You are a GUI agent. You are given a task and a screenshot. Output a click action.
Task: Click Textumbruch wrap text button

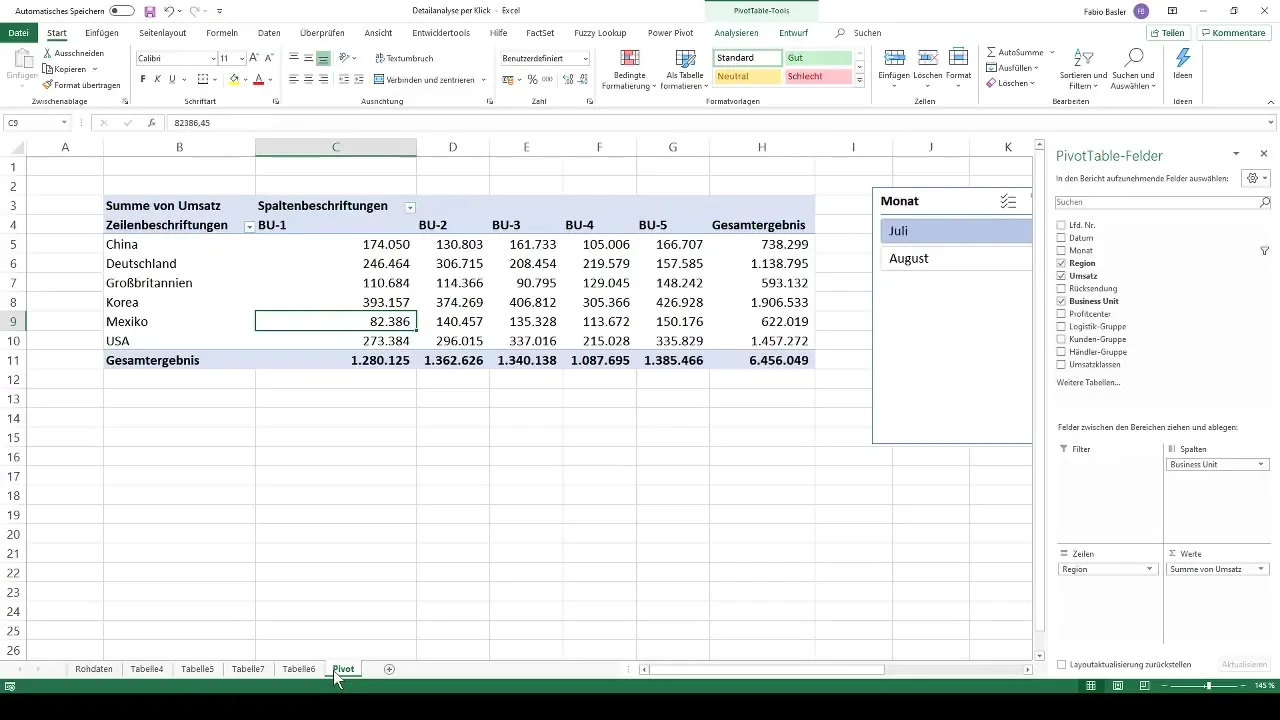[404, 58]
